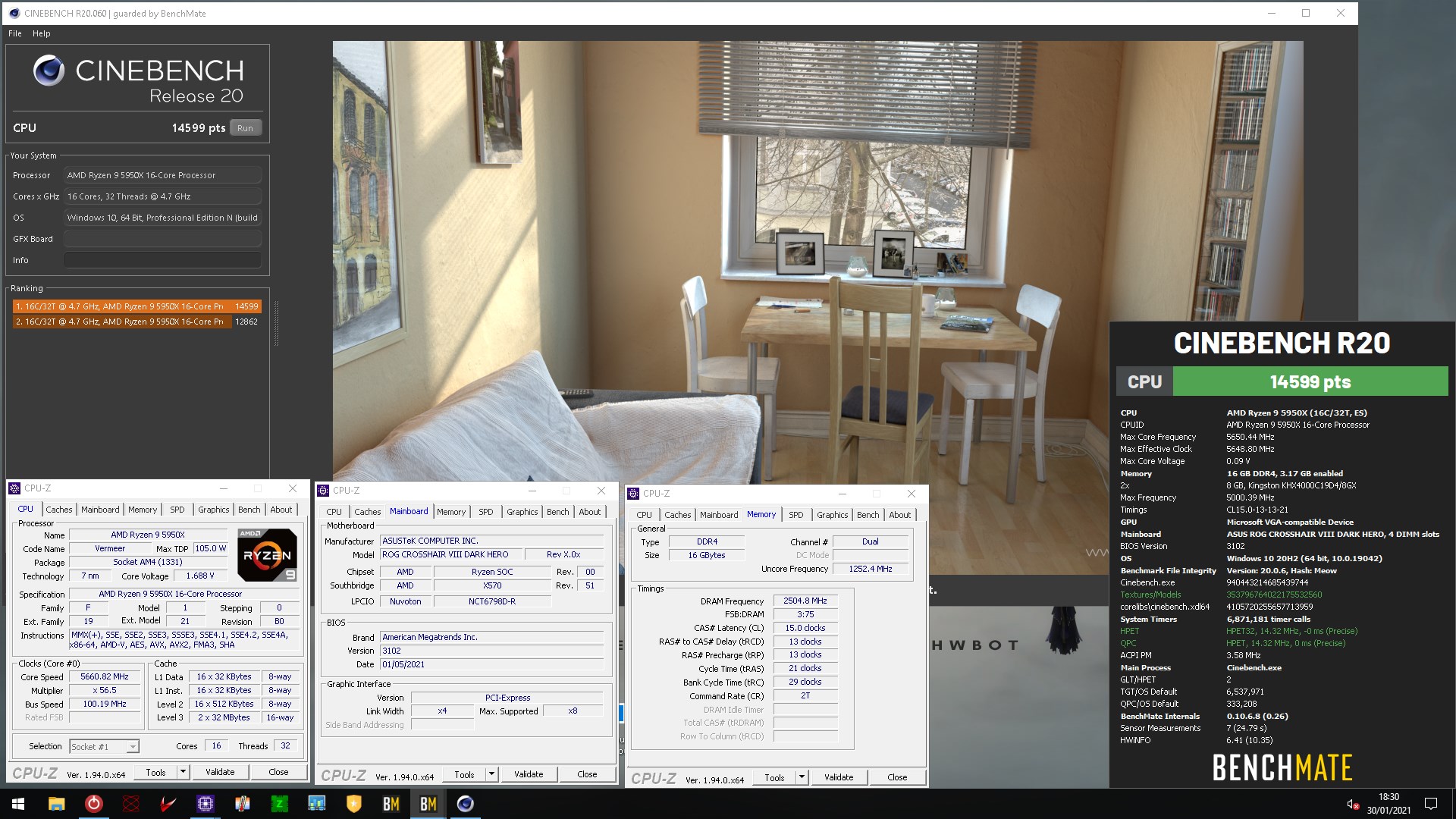Click the HPET timer entry in BenchMate
Screen dimensions: 1456x819
point(1238,631)
